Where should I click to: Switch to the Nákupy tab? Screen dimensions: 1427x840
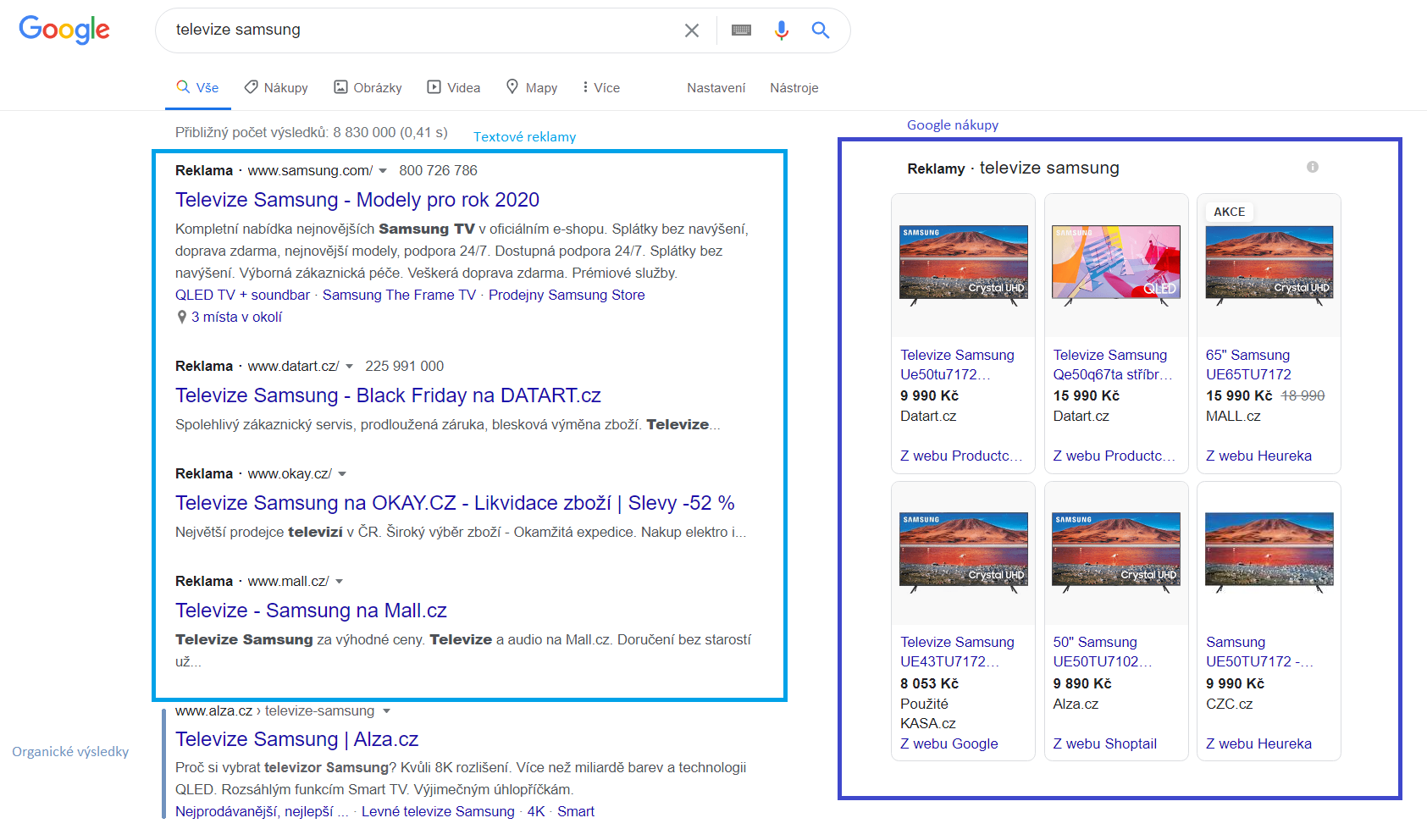[276, 88]
